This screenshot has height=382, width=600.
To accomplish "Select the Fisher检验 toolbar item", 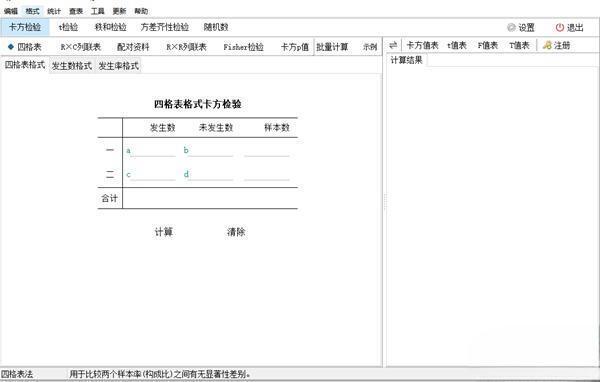I will pos(243,47).
